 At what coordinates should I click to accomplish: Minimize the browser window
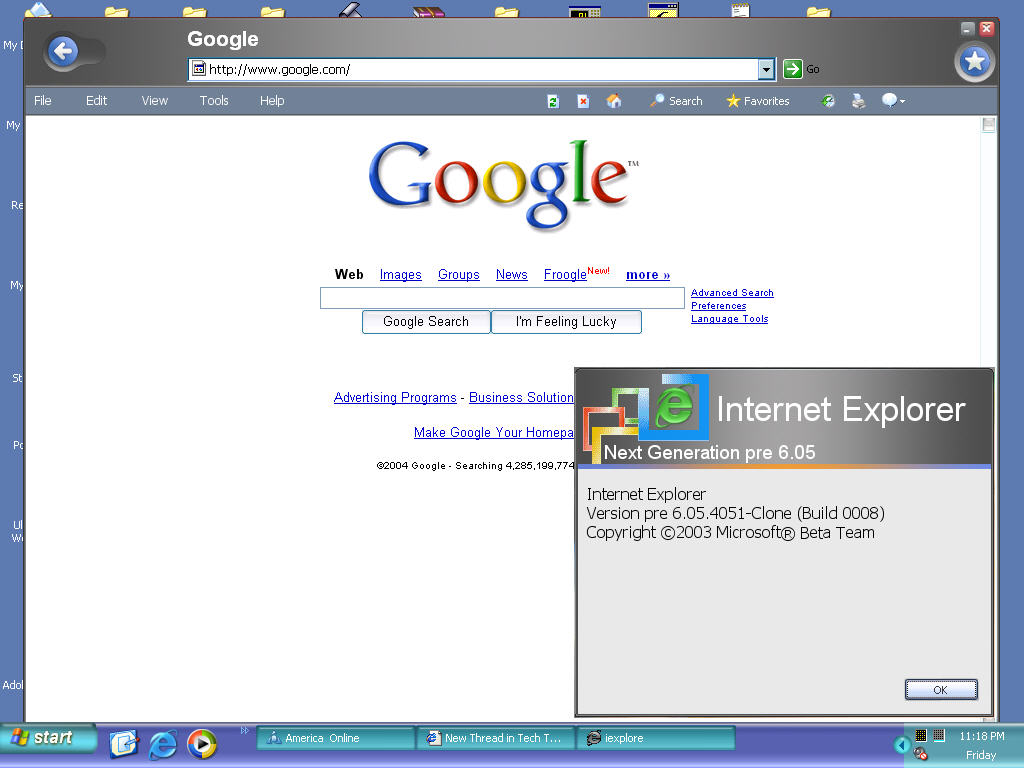(968, 28)
